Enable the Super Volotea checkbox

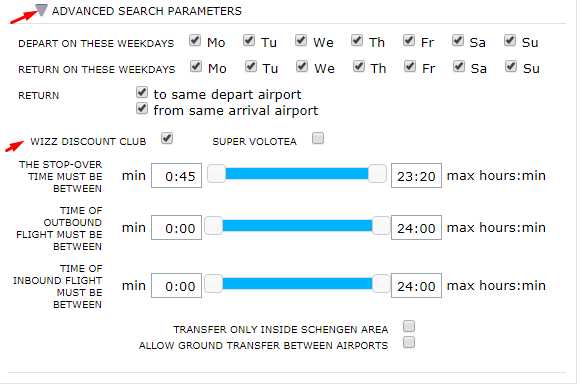(x=318, y=138)
